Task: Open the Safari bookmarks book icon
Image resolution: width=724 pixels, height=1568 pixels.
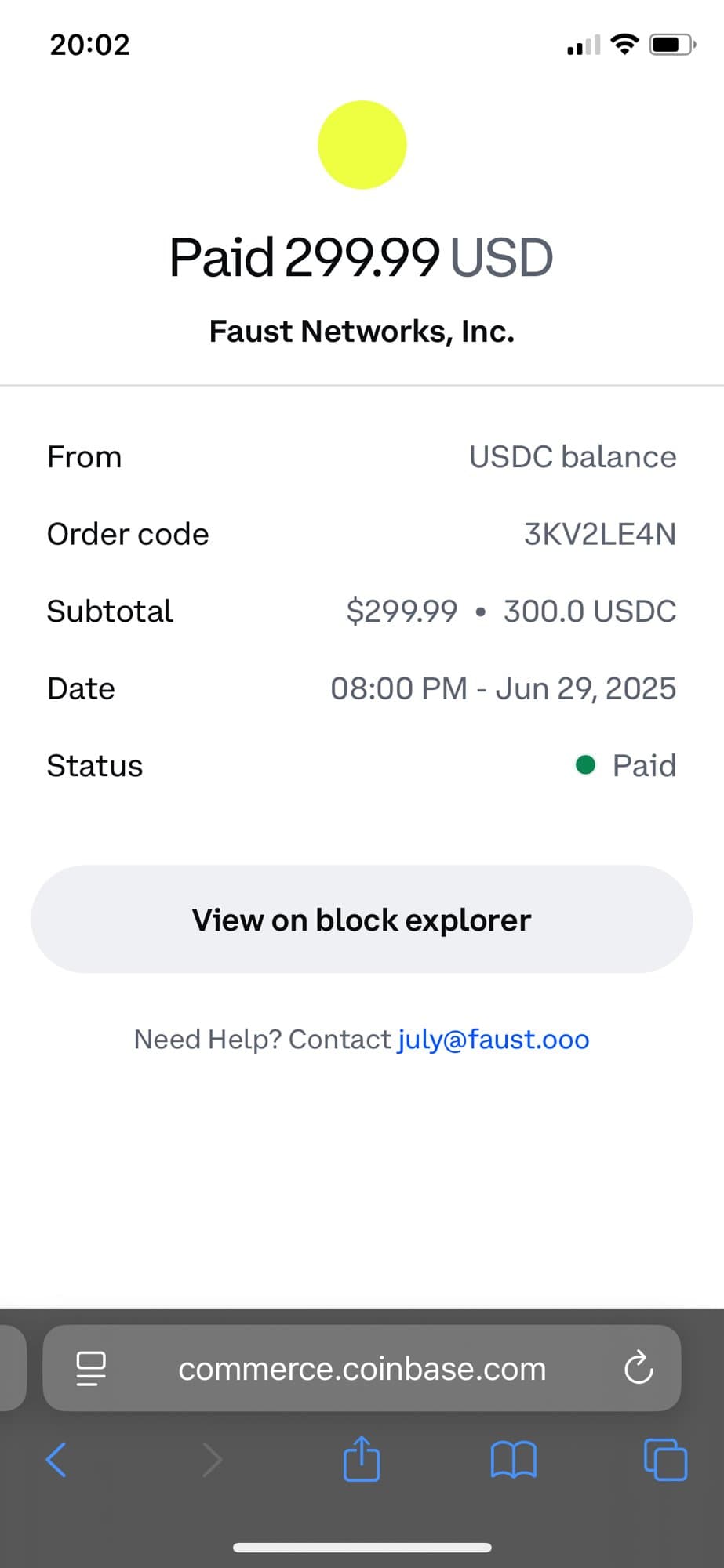Action: coord(513,1460)
